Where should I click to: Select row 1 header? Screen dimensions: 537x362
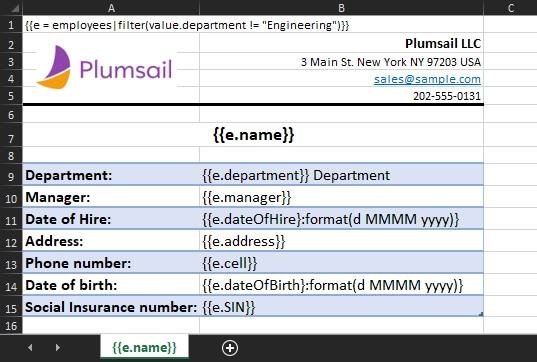[x=11, y=25]
